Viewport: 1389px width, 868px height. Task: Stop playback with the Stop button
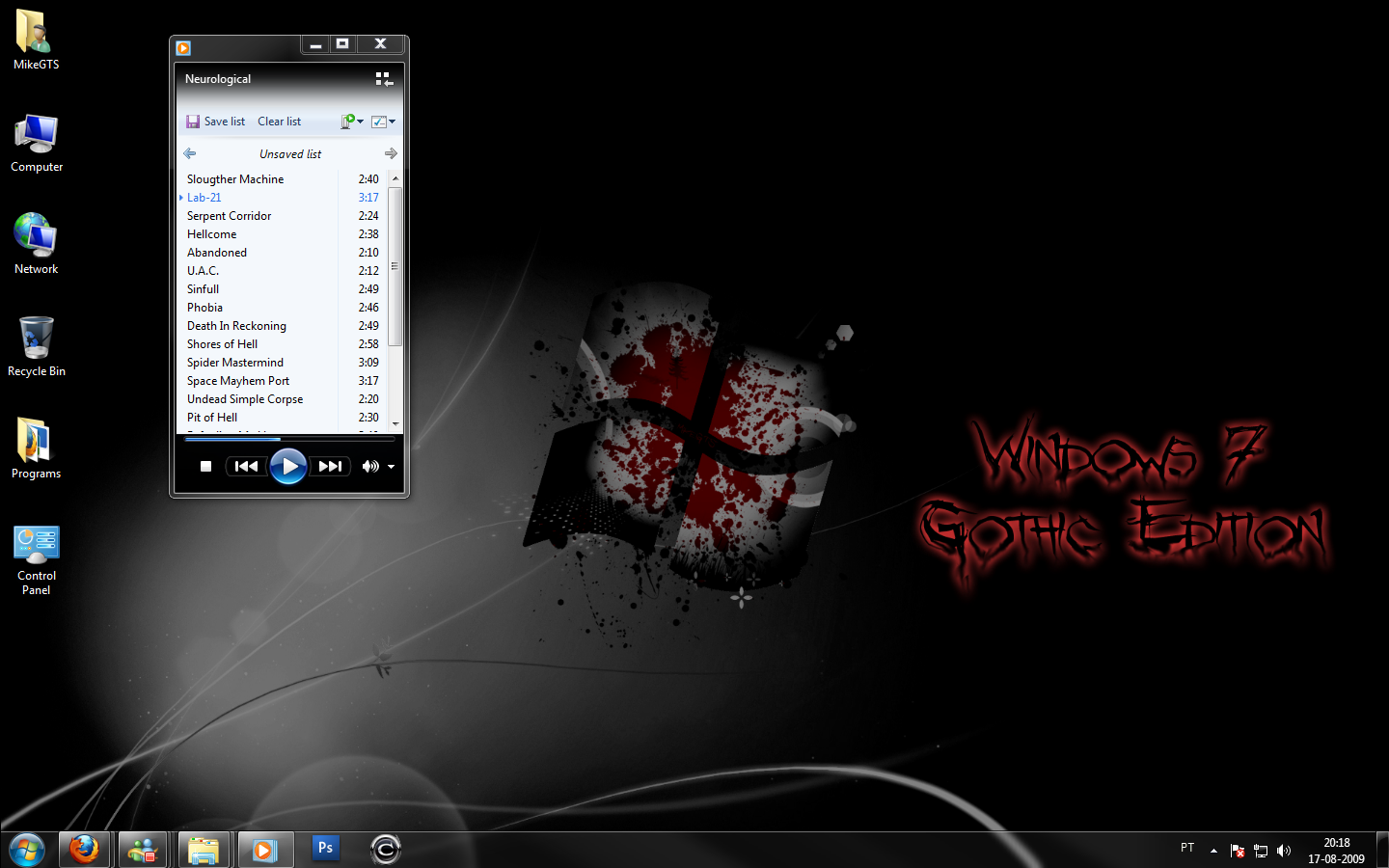(x=205, y=467)
